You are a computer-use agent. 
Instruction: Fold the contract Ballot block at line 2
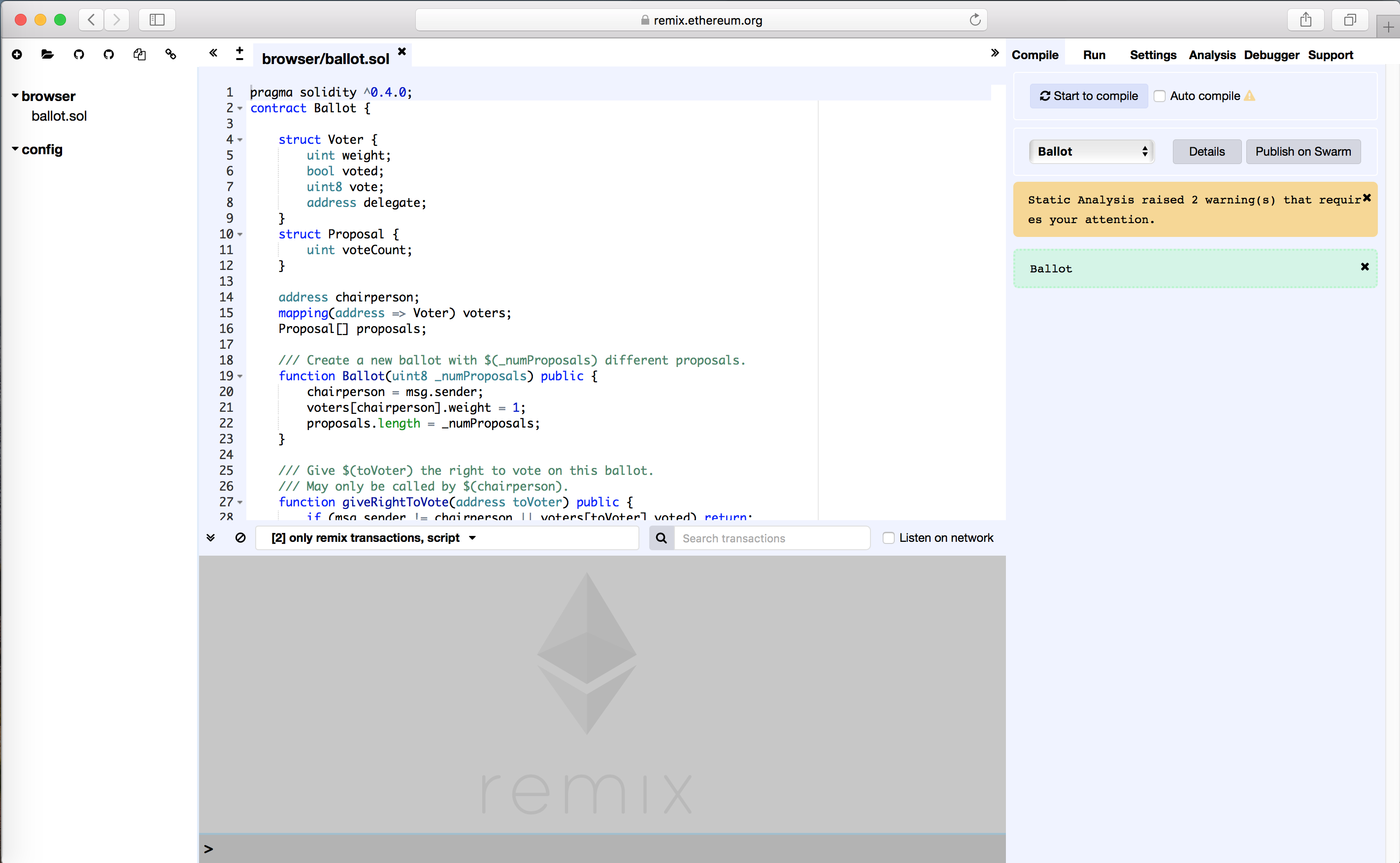[x=240, y=108]
